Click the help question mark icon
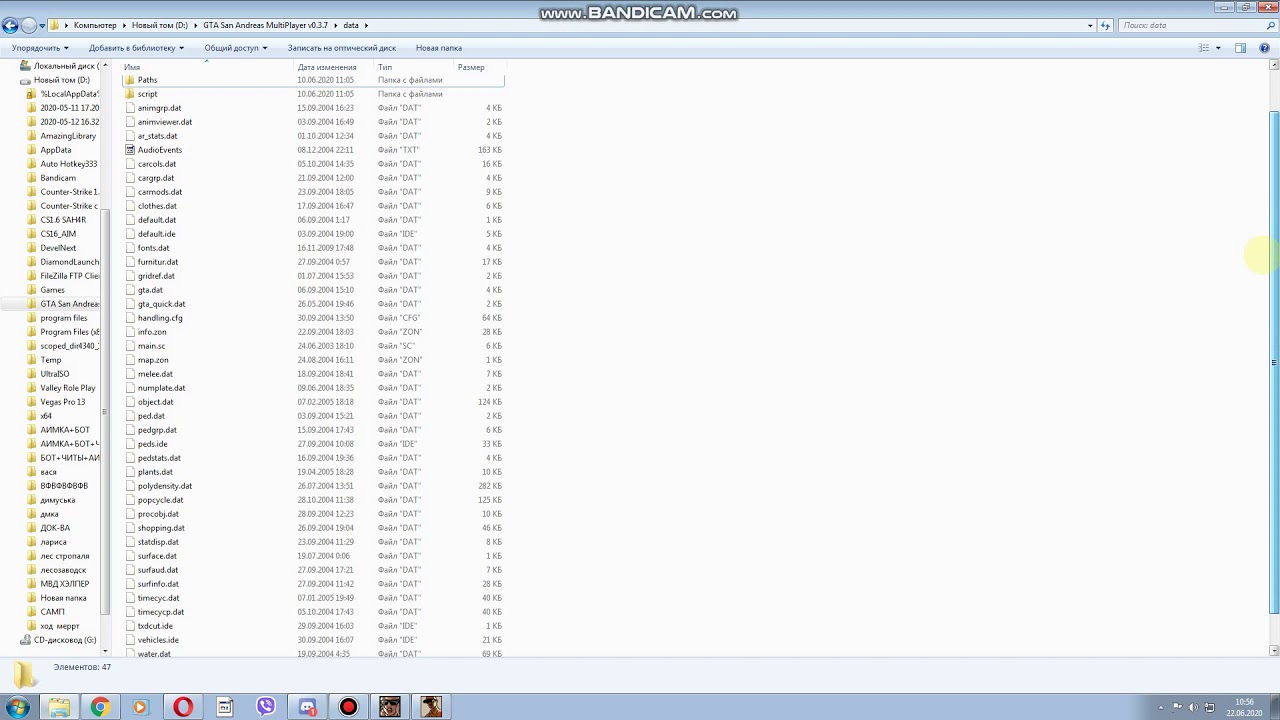The width and height of the screenshot is (1280, 720). (x=1266, y=48)
